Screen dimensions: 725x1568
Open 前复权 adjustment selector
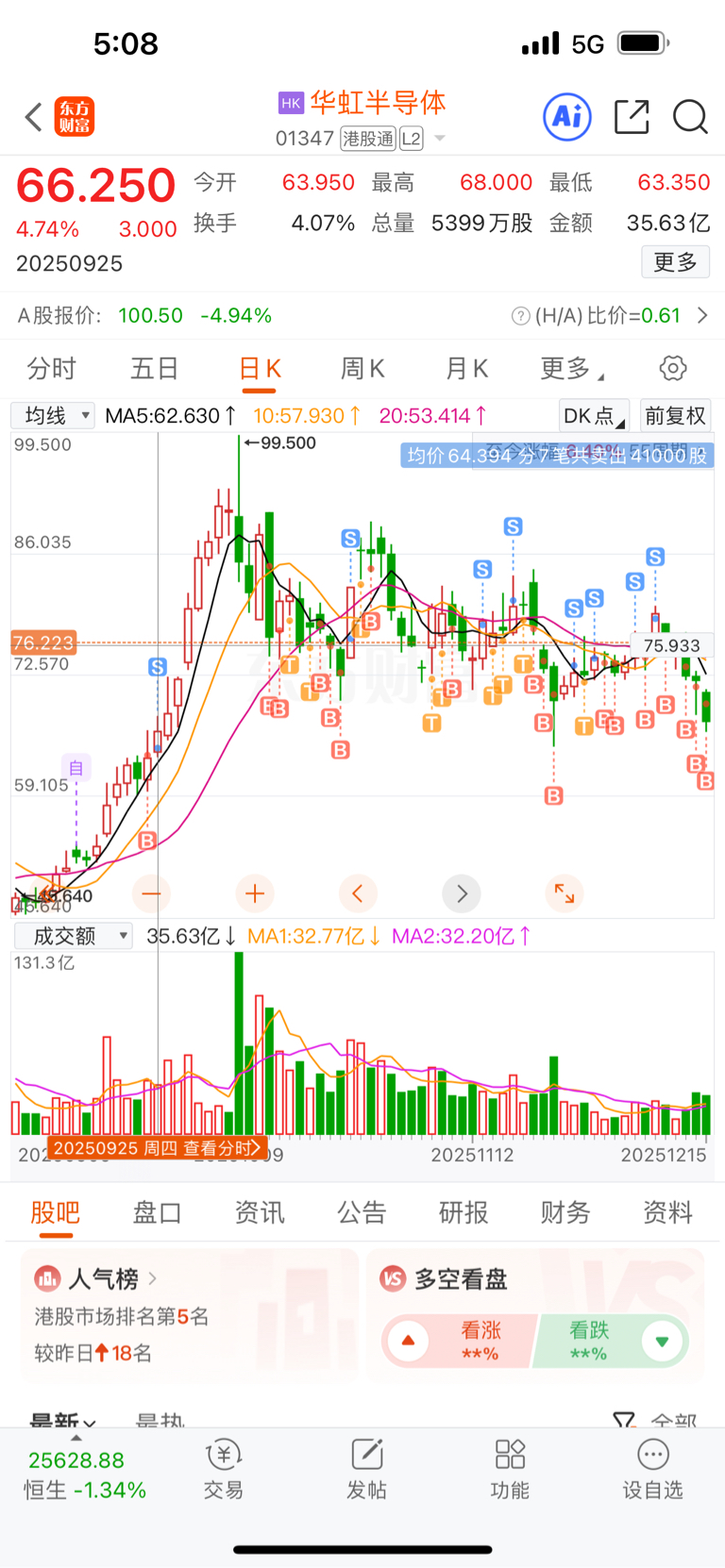point(675,416)
